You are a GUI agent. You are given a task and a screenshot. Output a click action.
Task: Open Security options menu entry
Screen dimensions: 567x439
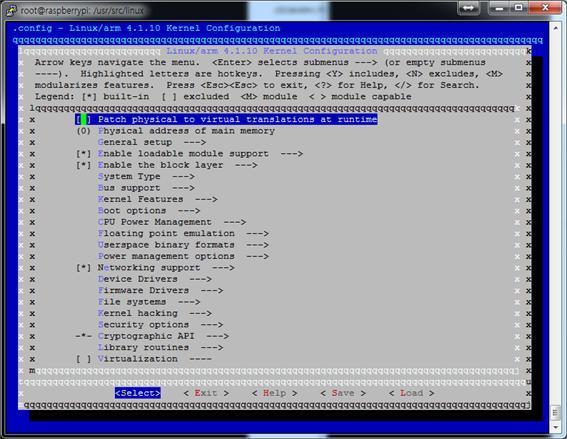click(161, 325)
